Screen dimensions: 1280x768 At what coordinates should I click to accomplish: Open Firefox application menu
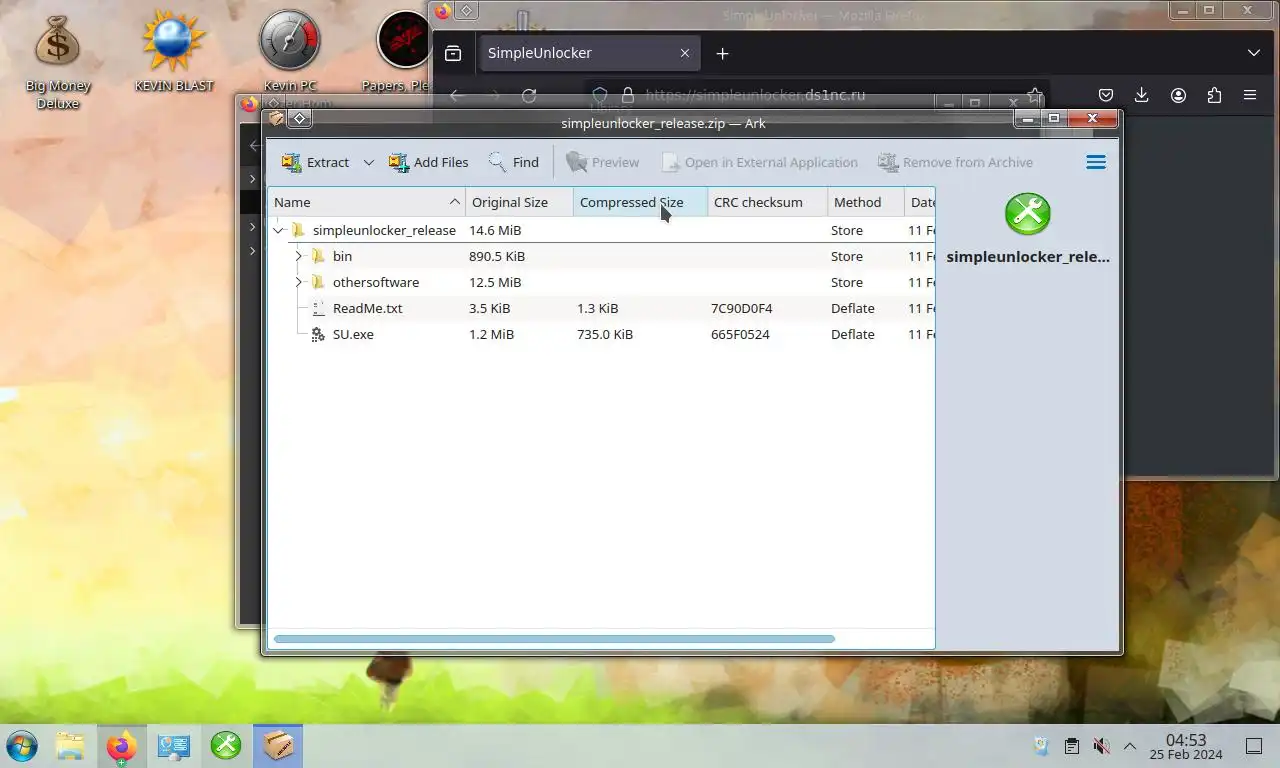pos(1250,95)
